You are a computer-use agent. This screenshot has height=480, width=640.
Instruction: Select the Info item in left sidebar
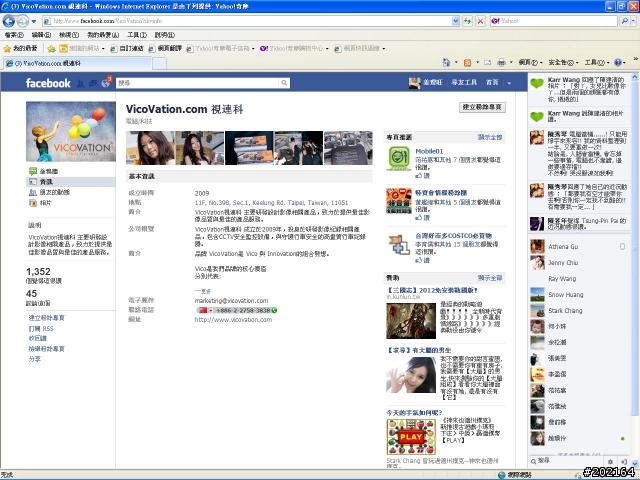pos(71,182)
